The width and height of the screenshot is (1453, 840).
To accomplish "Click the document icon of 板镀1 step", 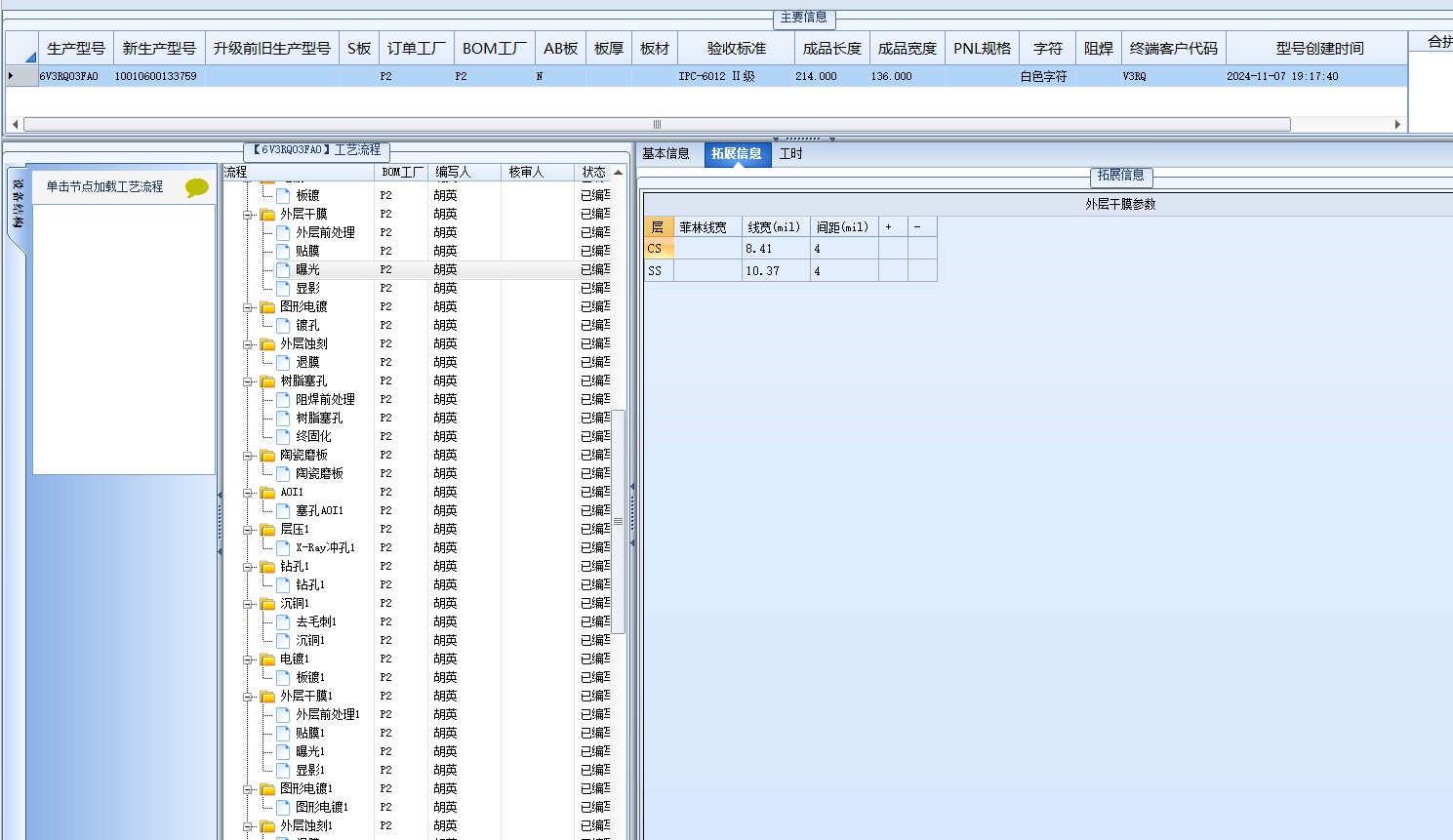I will [283, 677].
